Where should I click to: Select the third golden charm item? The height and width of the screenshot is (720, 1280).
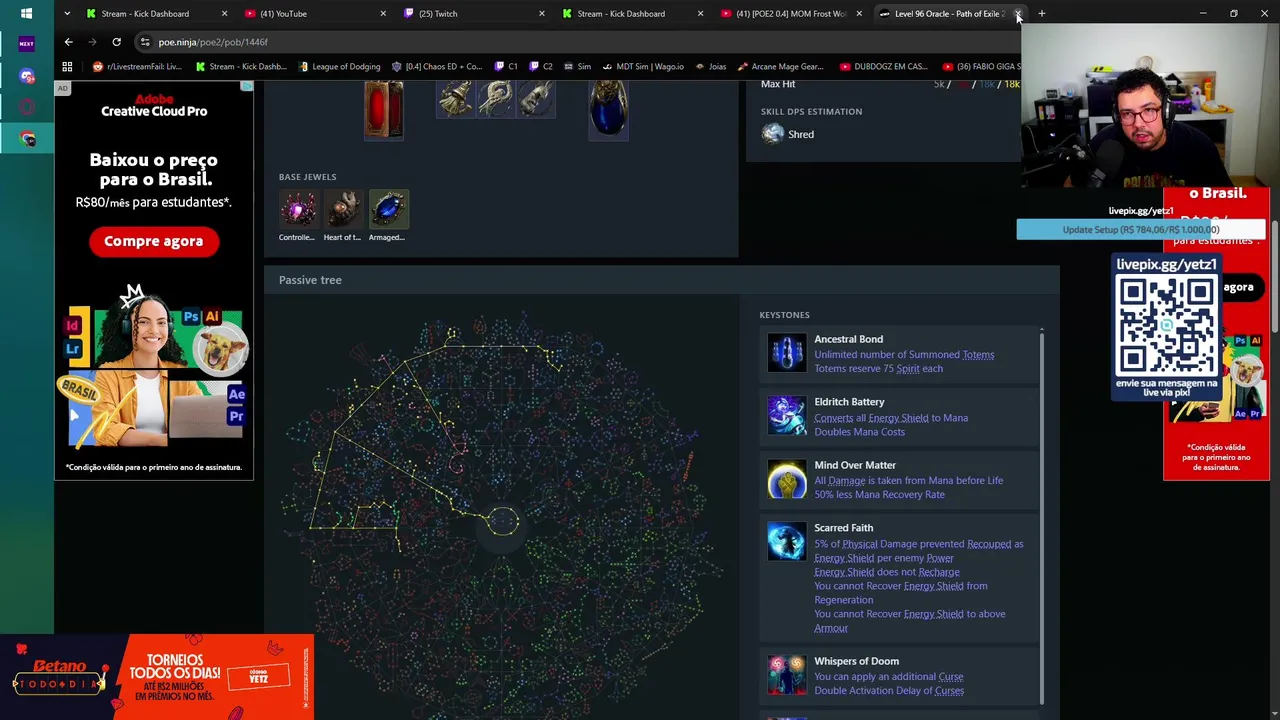[535, 98]
